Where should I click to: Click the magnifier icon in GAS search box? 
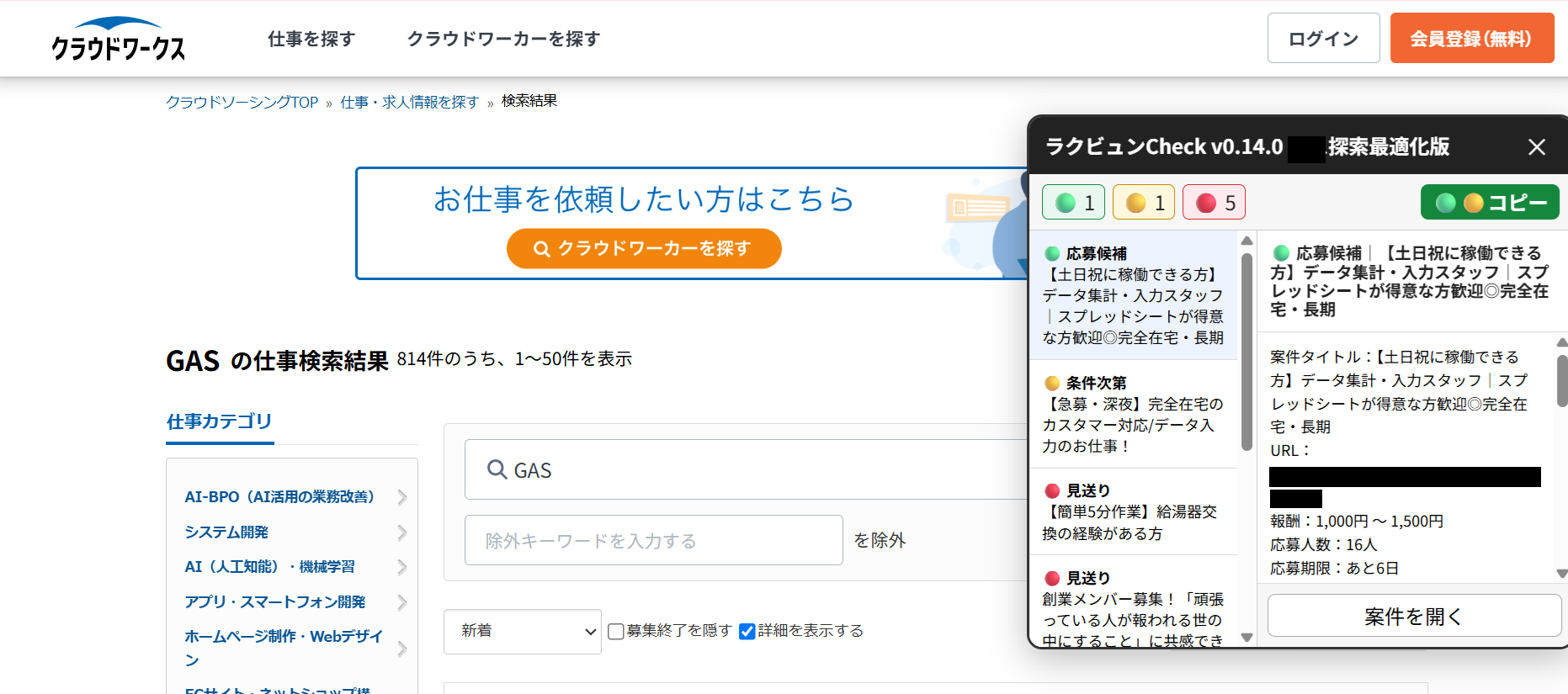pos(497,469)
